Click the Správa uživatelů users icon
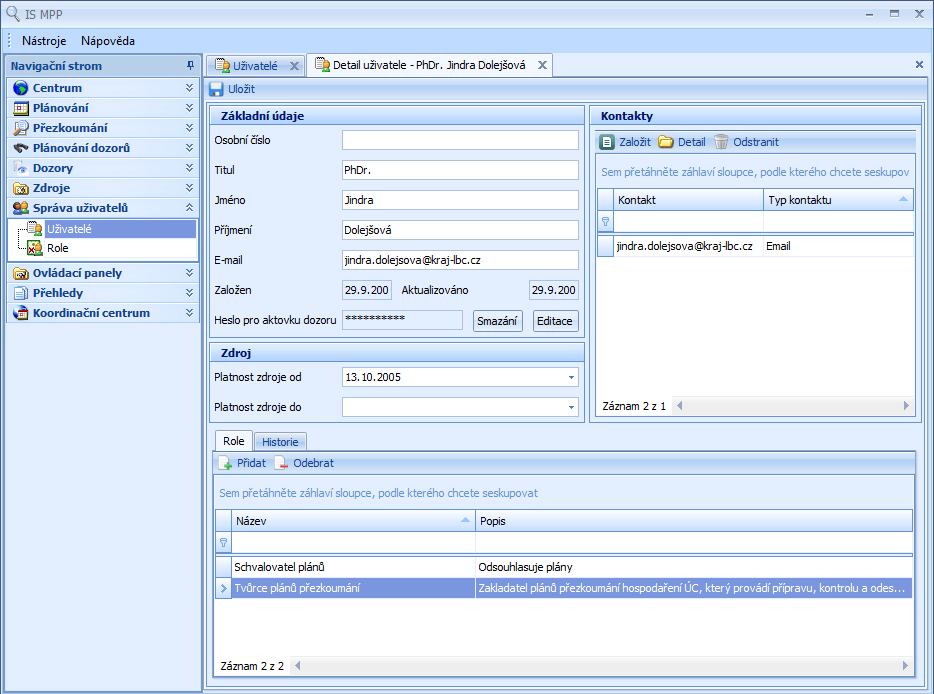 click(x=21, y=208)
